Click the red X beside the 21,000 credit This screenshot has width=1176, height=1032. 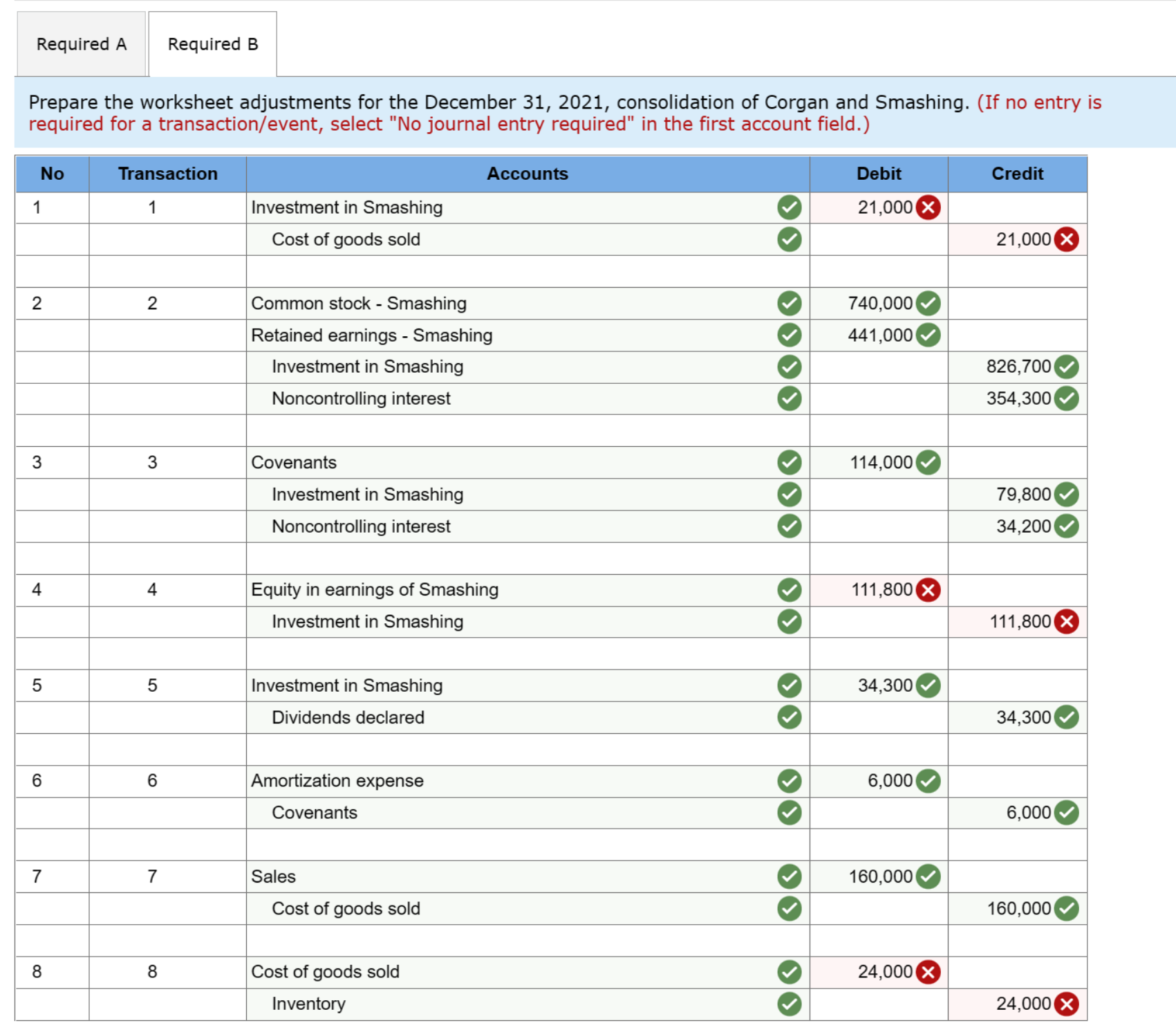(1067, 239)
